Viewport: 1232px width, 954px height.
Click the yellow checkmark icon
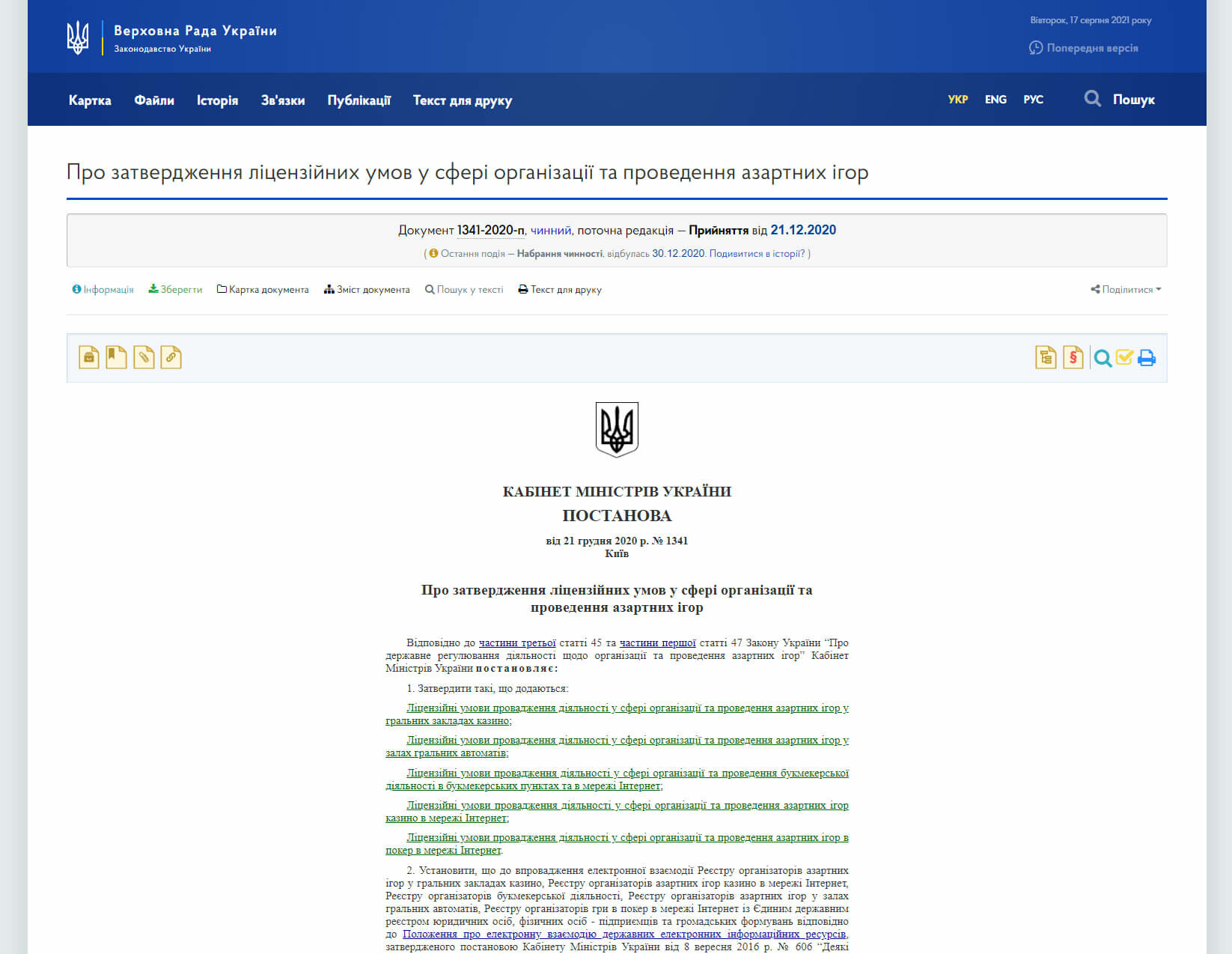1123,358
